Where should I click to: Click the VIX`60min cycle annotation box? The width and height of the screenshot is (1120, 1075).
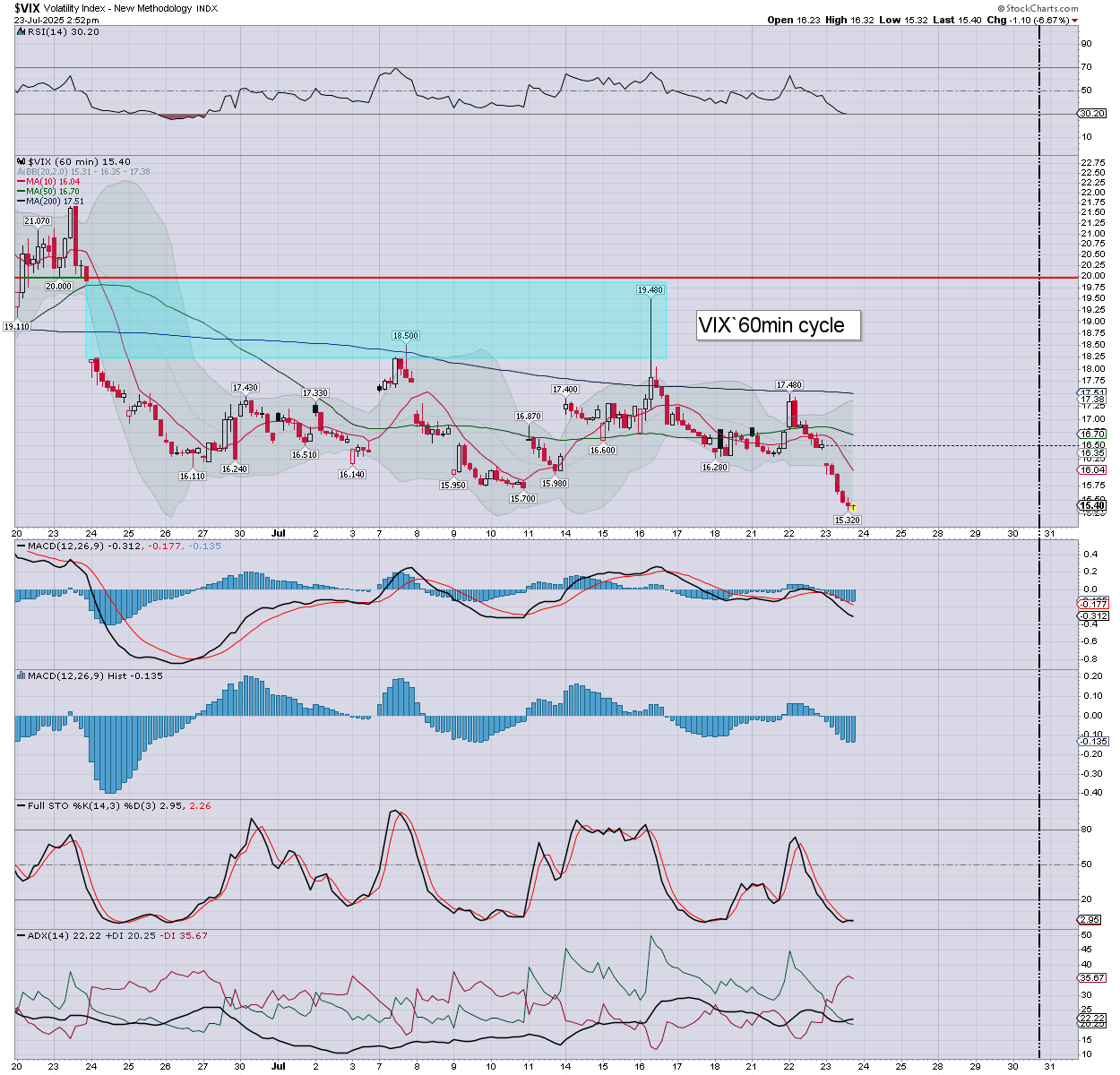tap(771, 325)
